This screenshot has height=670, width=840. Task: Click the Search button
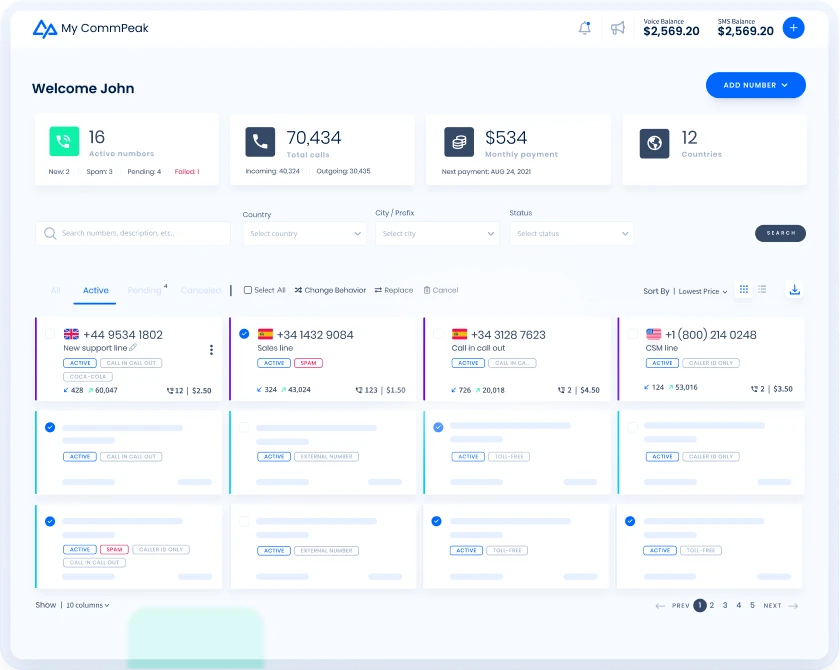tap(780, 233)
